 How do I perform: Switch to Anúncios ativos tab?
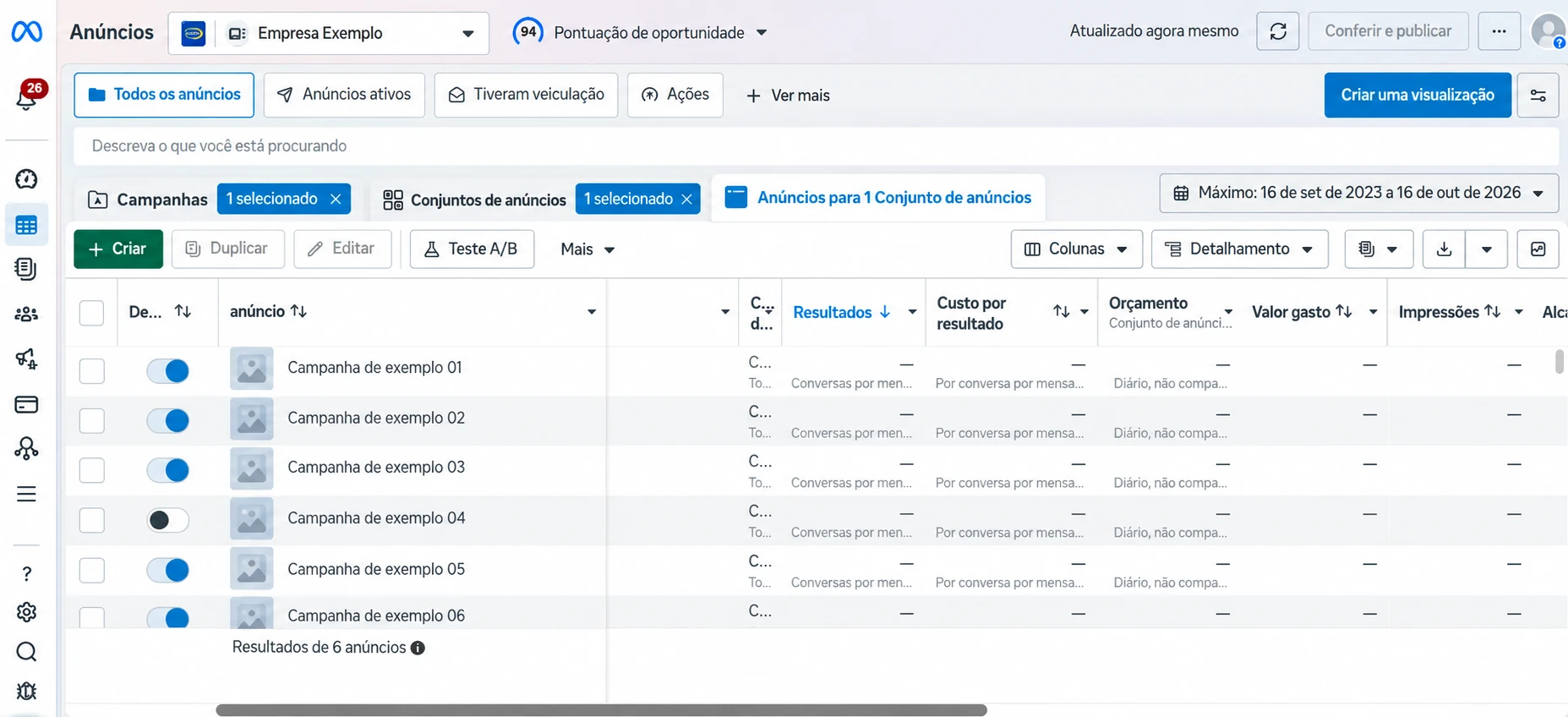click(344, 95)
